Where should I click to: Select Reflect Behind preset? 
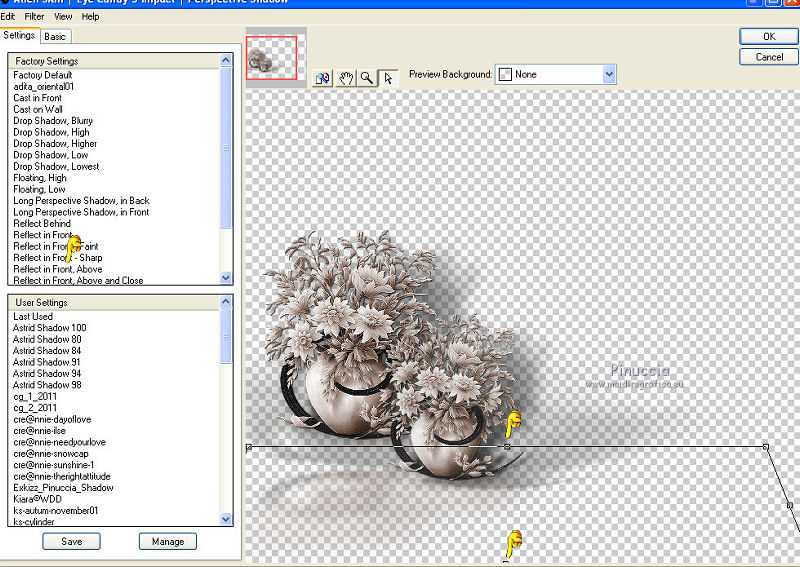pyautogui.click(x=42, y=224)
